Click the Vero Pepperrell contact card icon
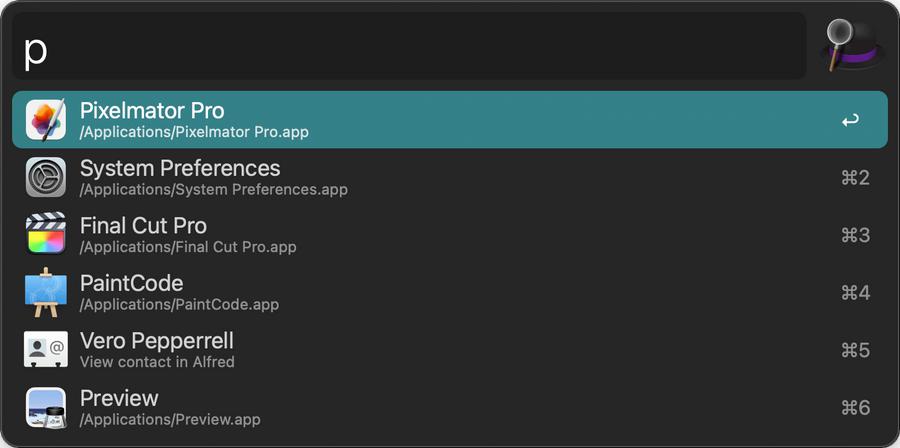900x448 pixels. [x=46, y=349]
